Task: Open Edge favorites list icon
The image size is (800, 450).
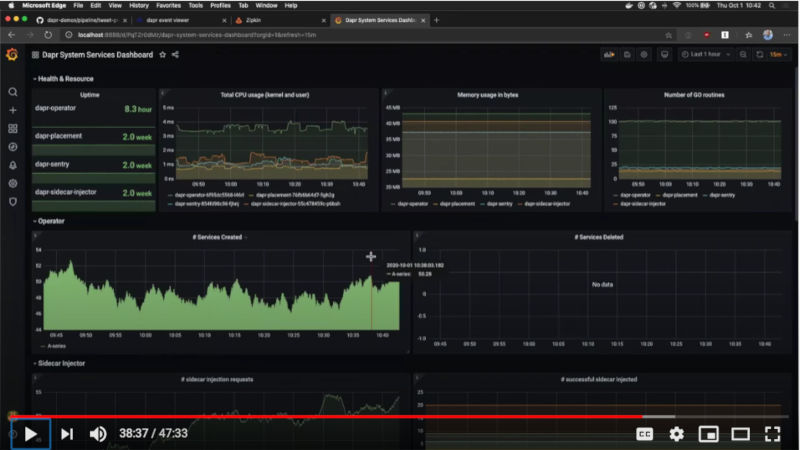Action: [x=748, y=35]
